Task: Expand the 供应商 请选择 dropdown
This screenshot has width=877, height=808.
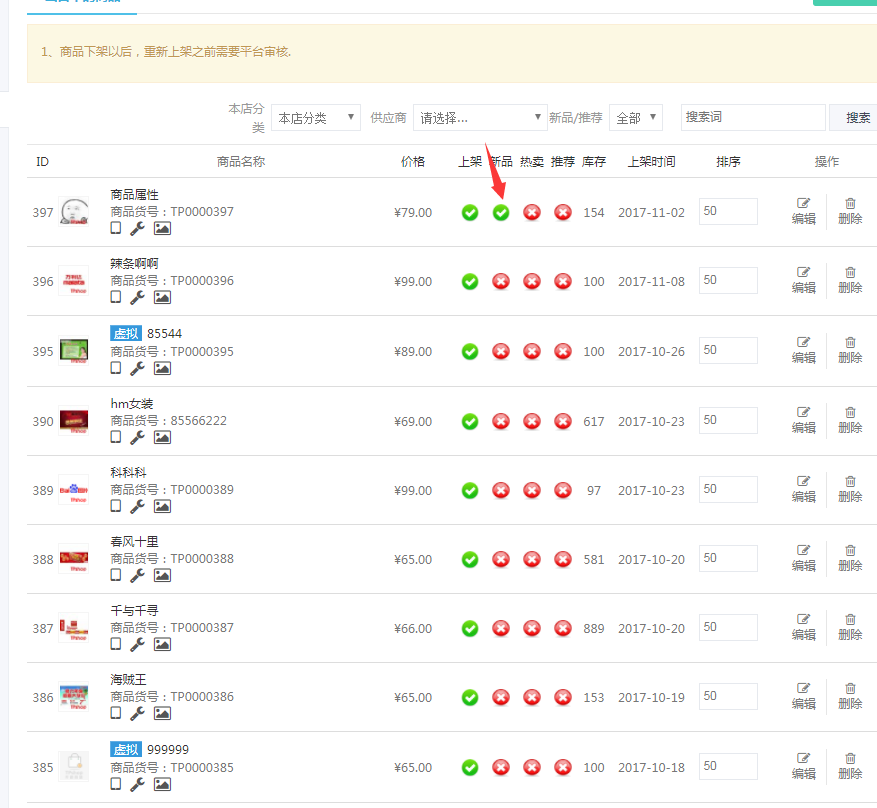Action: (x=480, y=118)
